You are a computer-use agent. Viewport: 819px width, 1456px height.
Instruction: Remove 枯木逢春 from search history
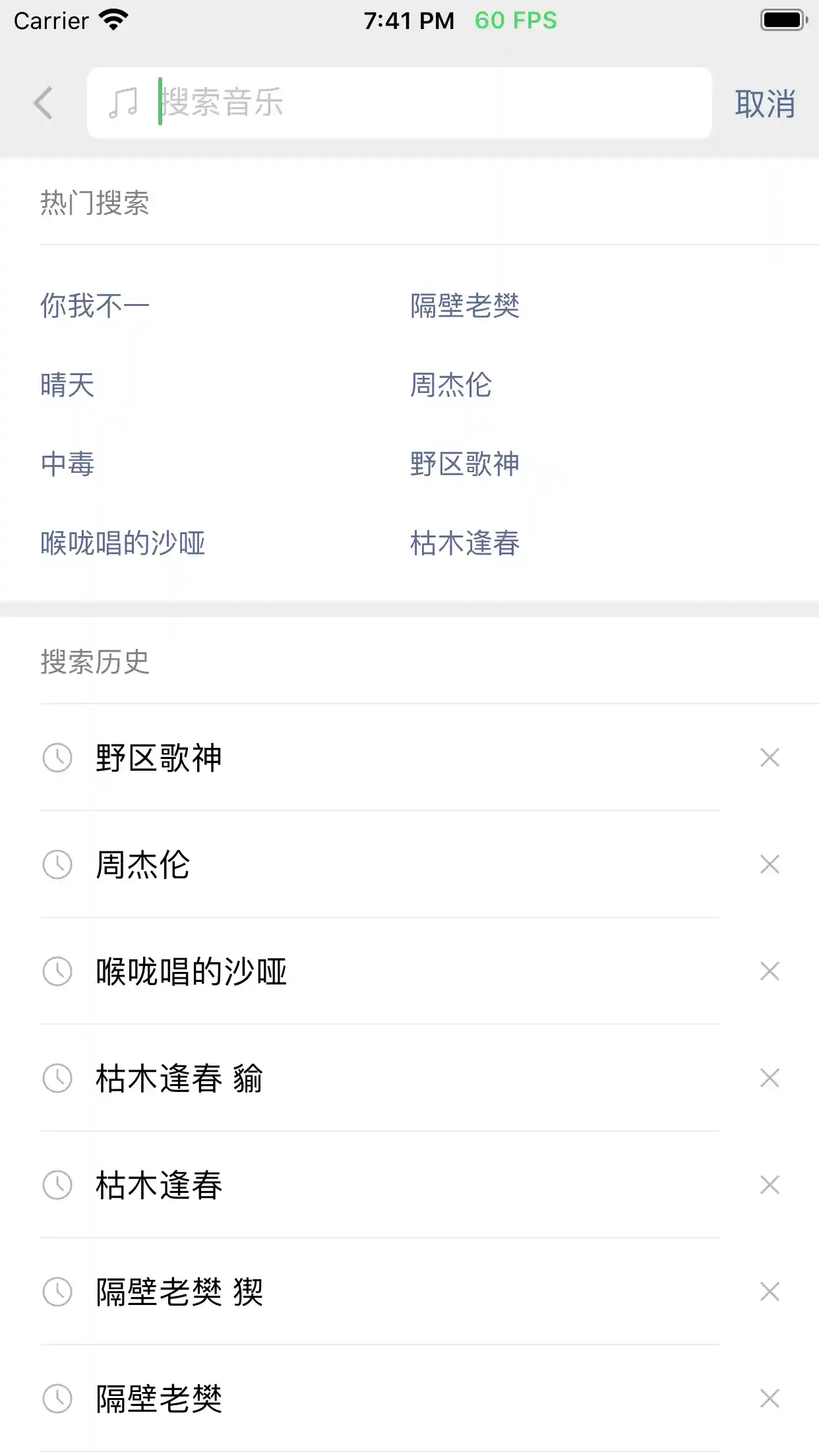click(770, 1185)
